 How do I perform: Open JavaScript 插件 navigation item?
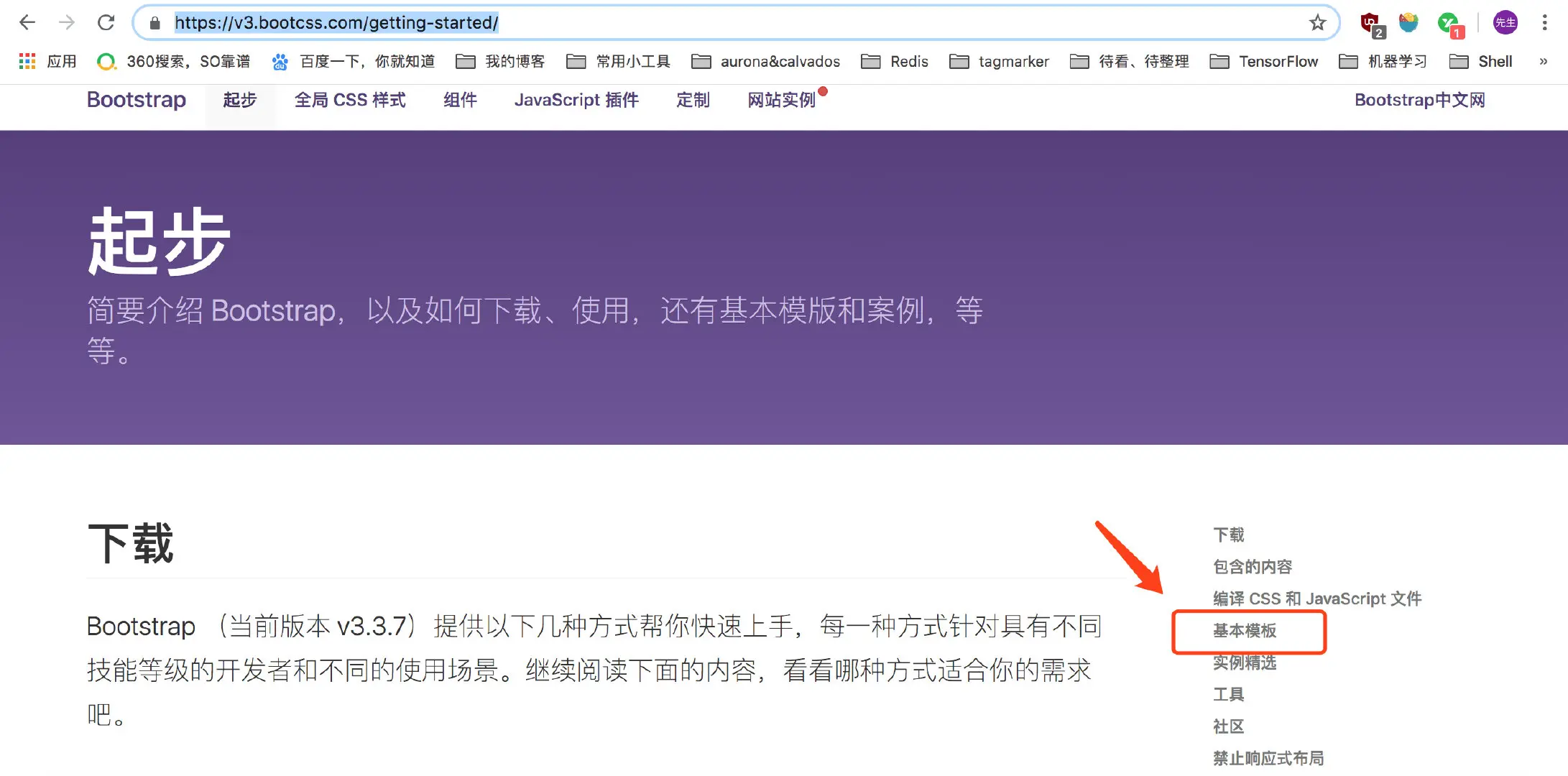click(x=576, y=100)
